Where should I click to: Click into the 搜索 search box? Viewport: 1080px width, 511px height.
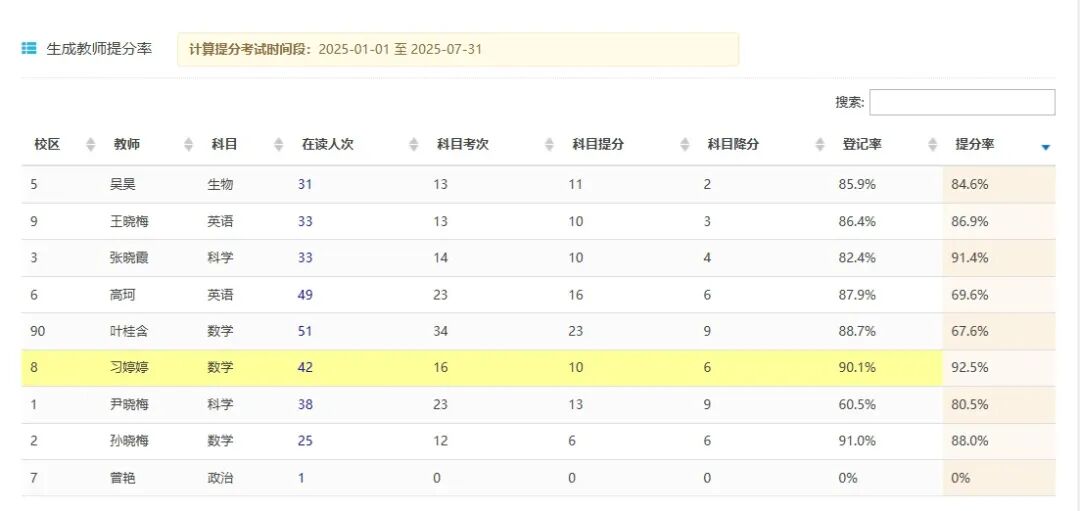click(x=961, y=102)
